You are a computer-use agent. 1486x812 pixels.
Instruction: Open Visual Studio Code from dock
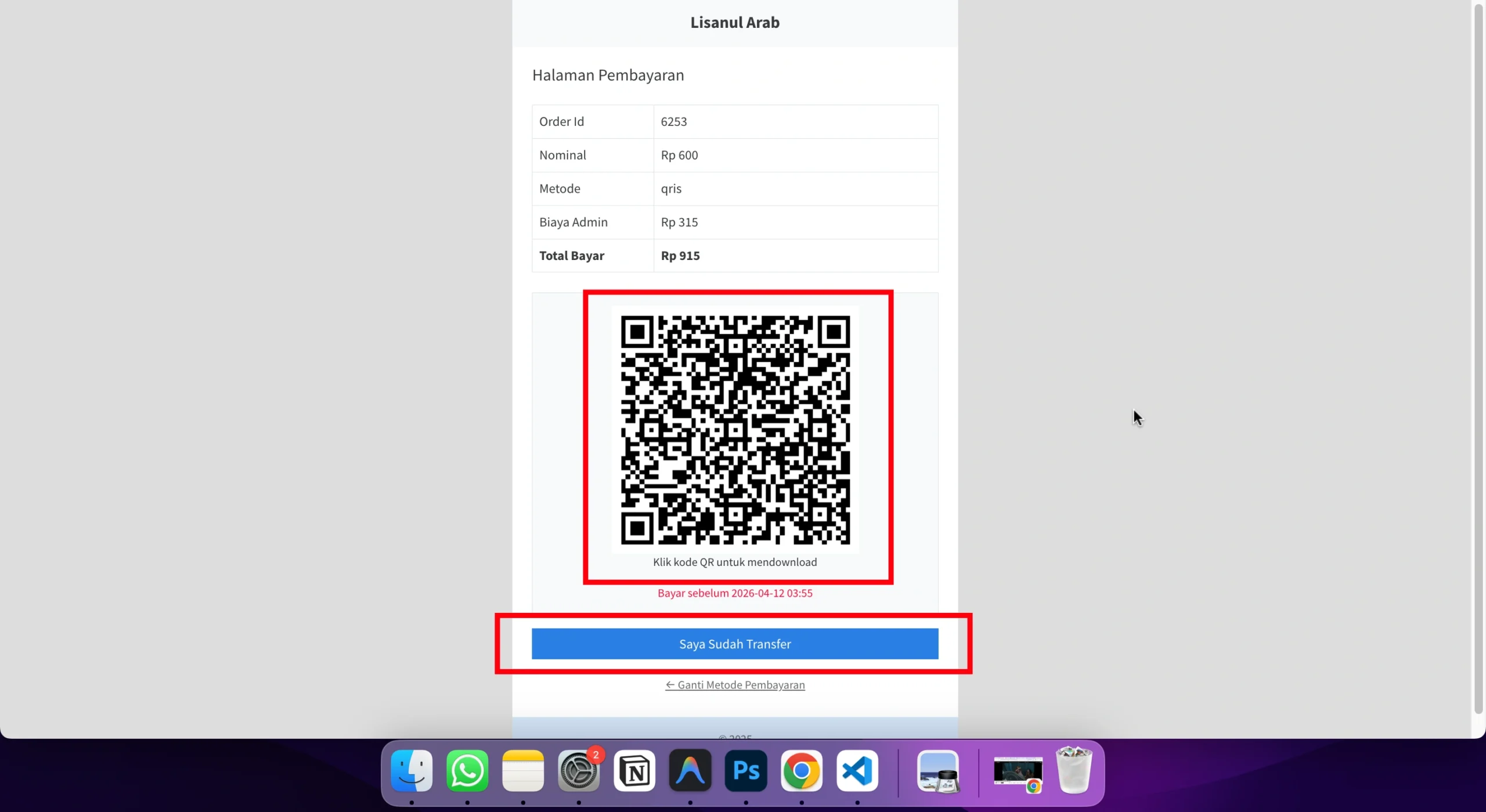tap(857, 771)
